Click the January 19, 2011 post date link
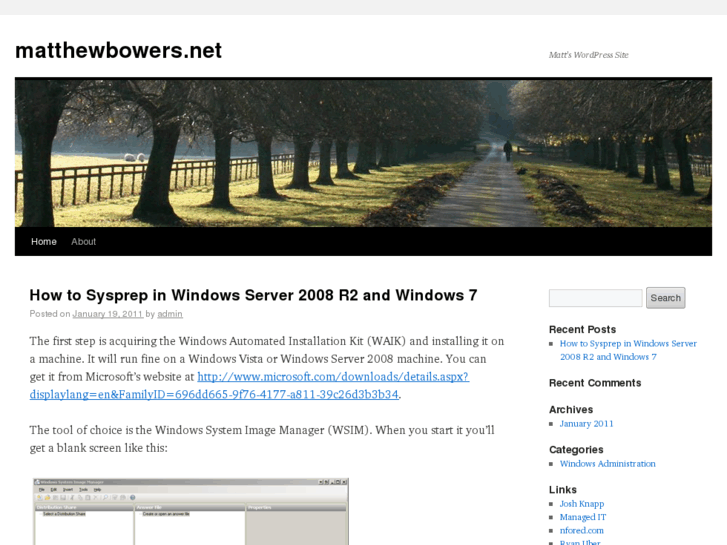Image resolution: width=727 pixels, height=545 pixels. (108, 314)
